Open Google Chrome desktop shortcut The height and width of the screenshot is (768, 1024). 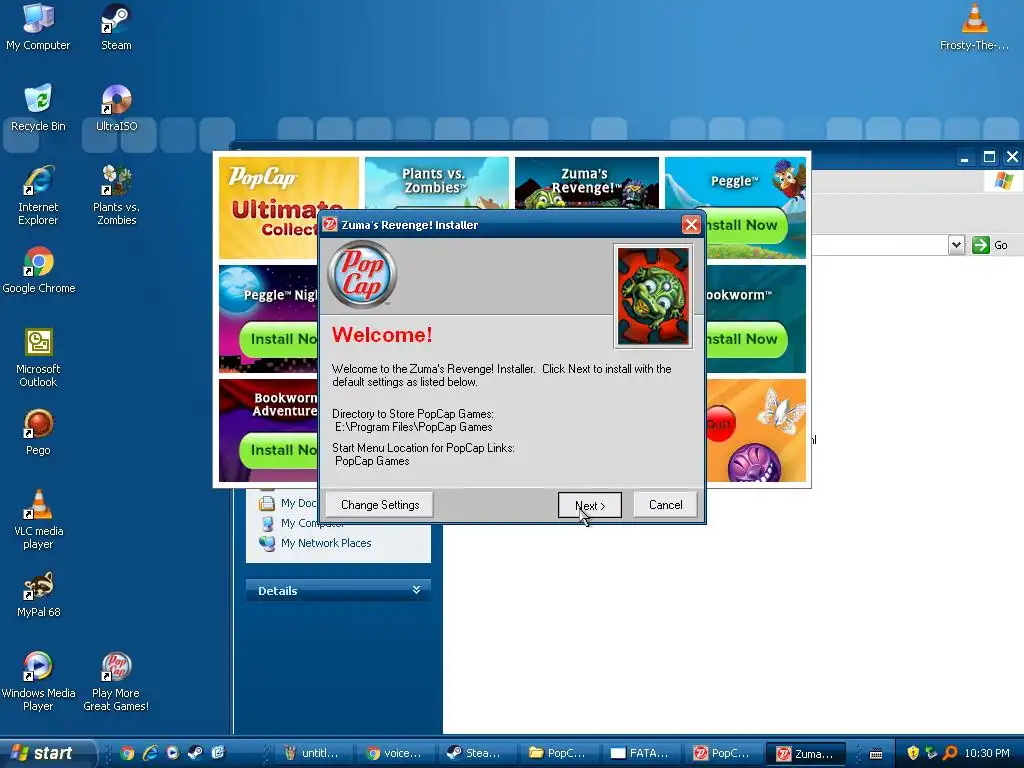39,270
